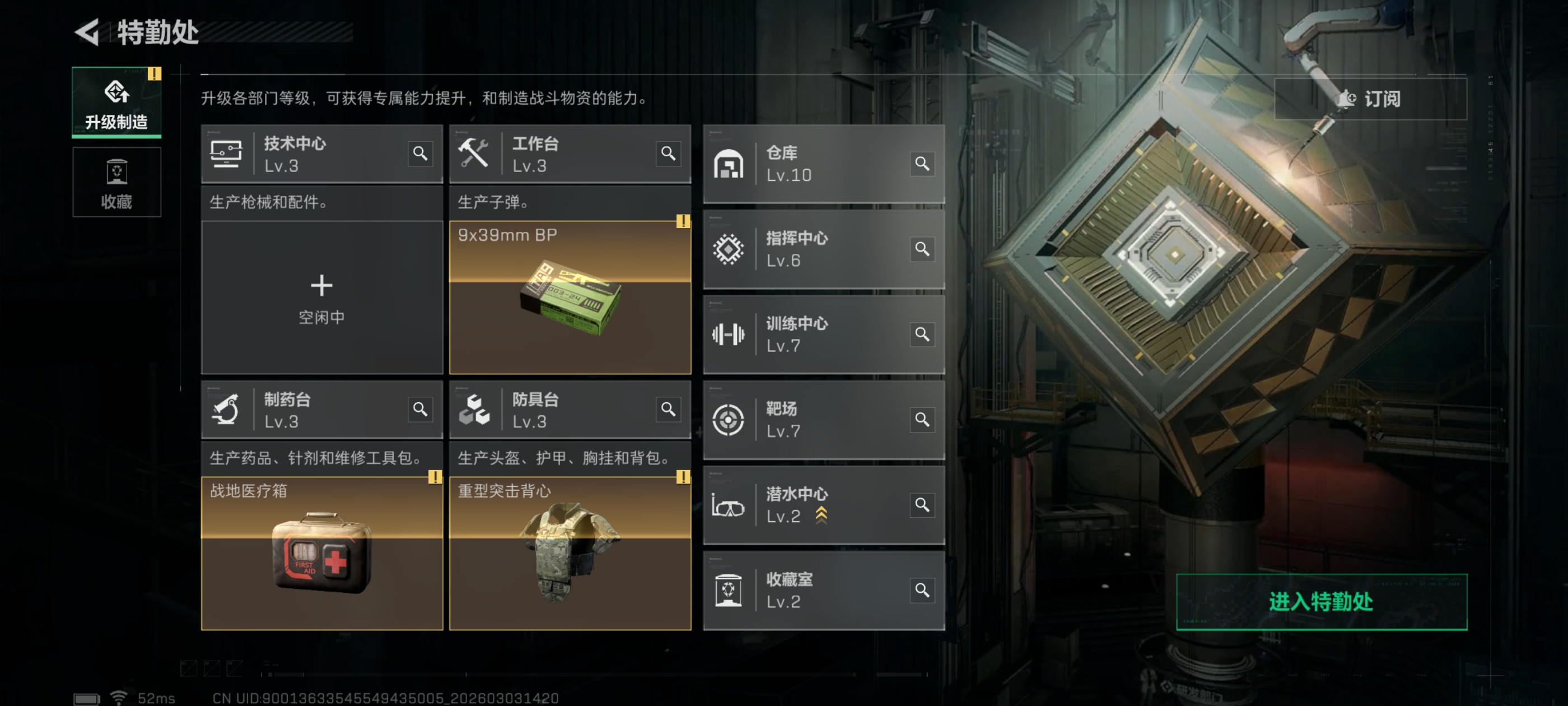1568x706 pixels.
Task: Inspect 工作台 details via its magnifier icon
Action: coord(668,154)
